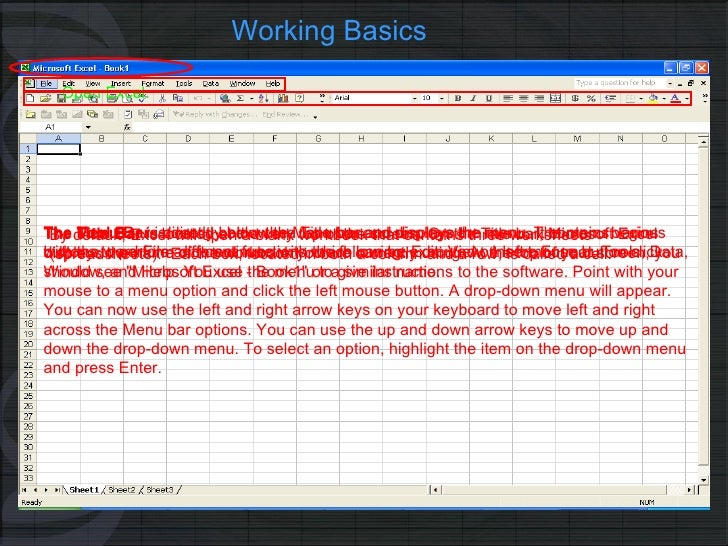Expand the AutoSum functions arrow
The height and width of the screenshot is (546, 728).
(252, 98)
